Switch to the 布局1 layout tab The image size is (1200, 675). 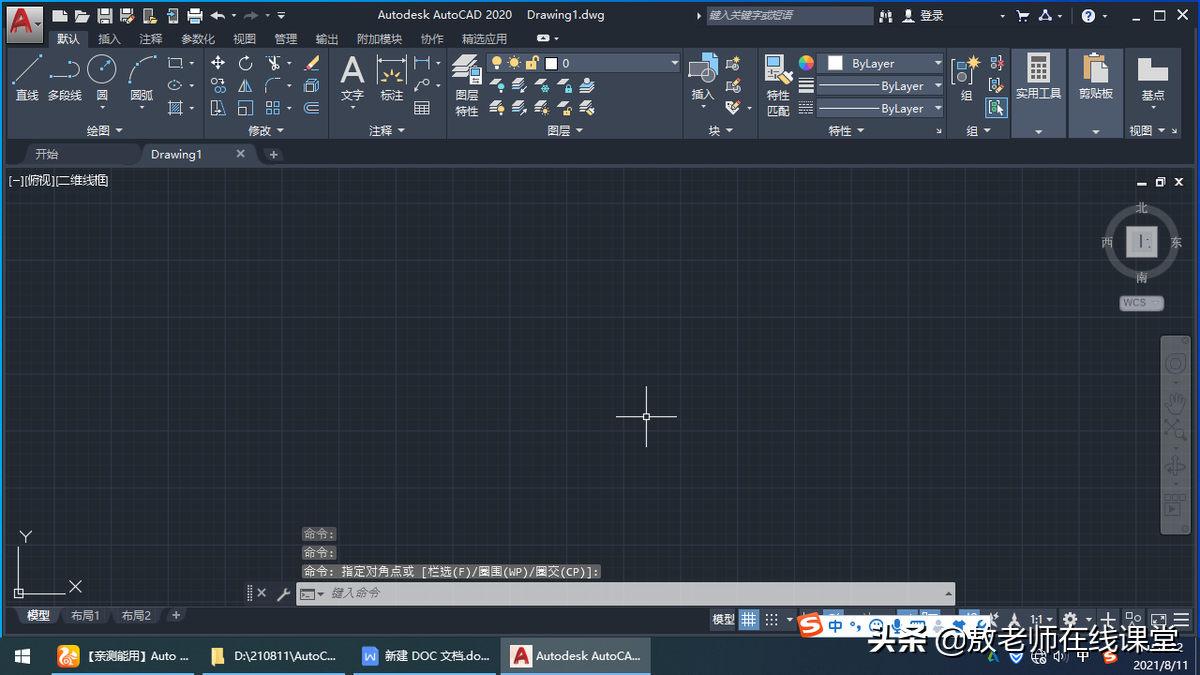coord(83,616)
